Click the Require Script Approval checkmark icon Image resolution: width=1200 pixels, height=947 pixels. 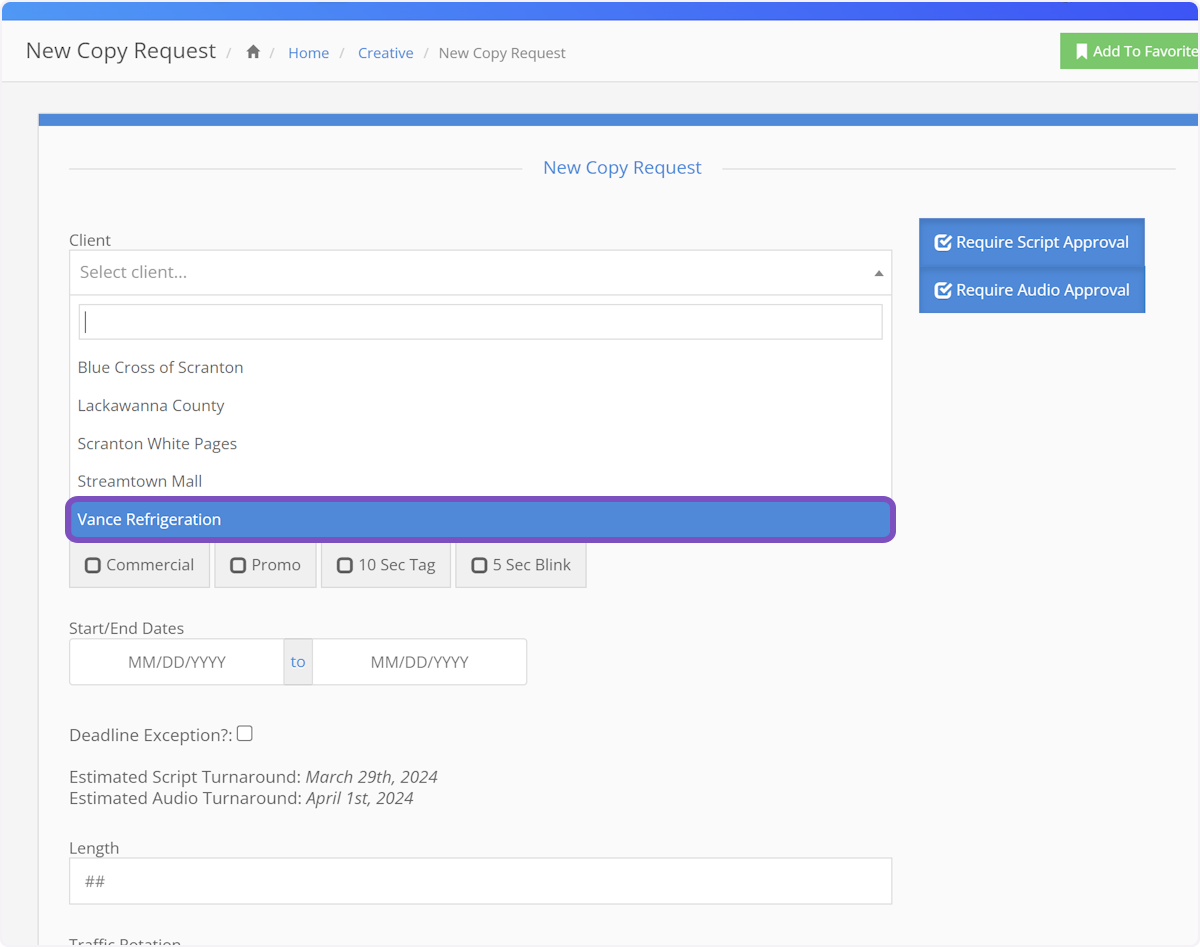(x=942, y=243)
